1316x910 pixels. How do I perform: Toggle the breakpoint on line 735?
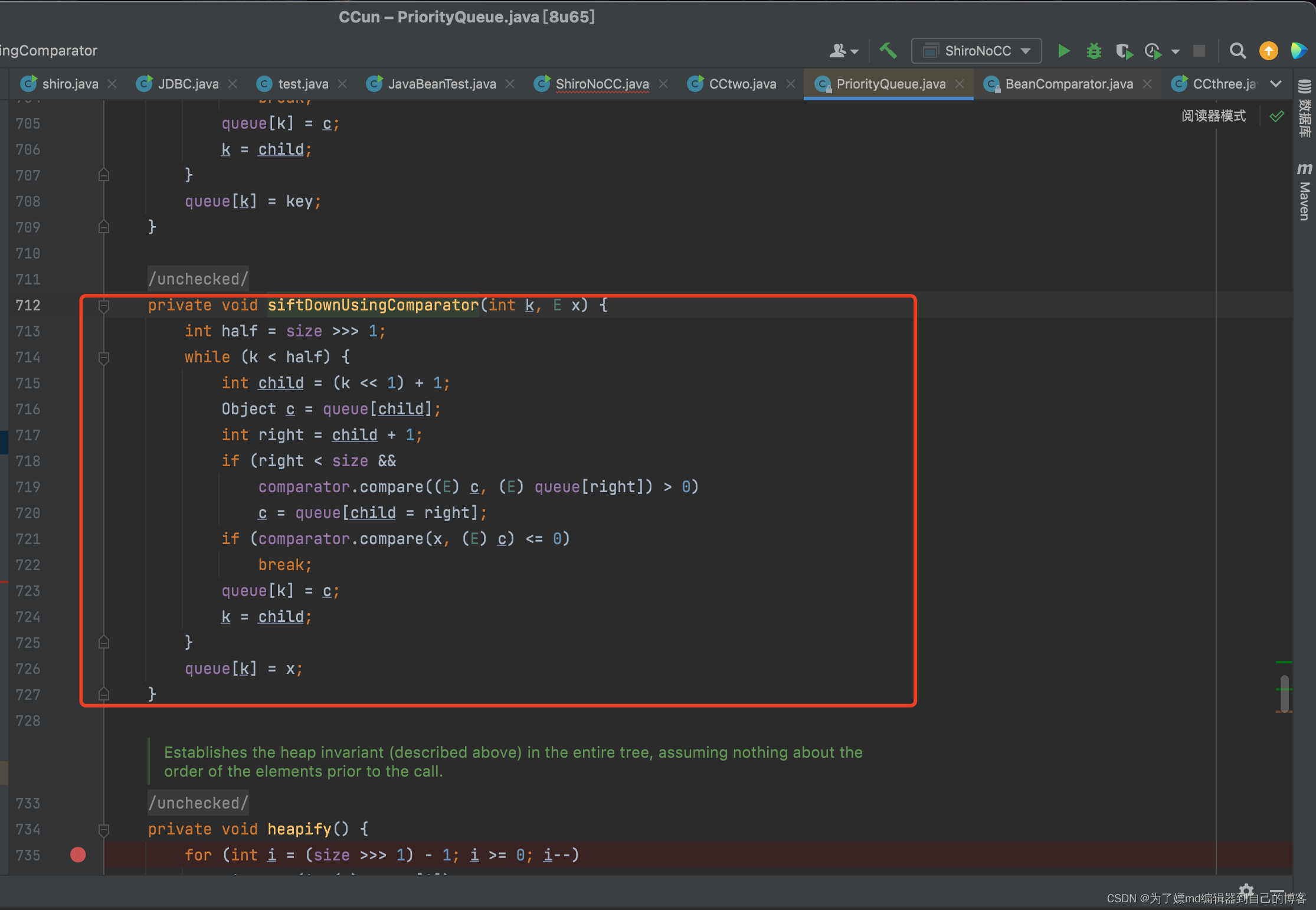[78, 855]
